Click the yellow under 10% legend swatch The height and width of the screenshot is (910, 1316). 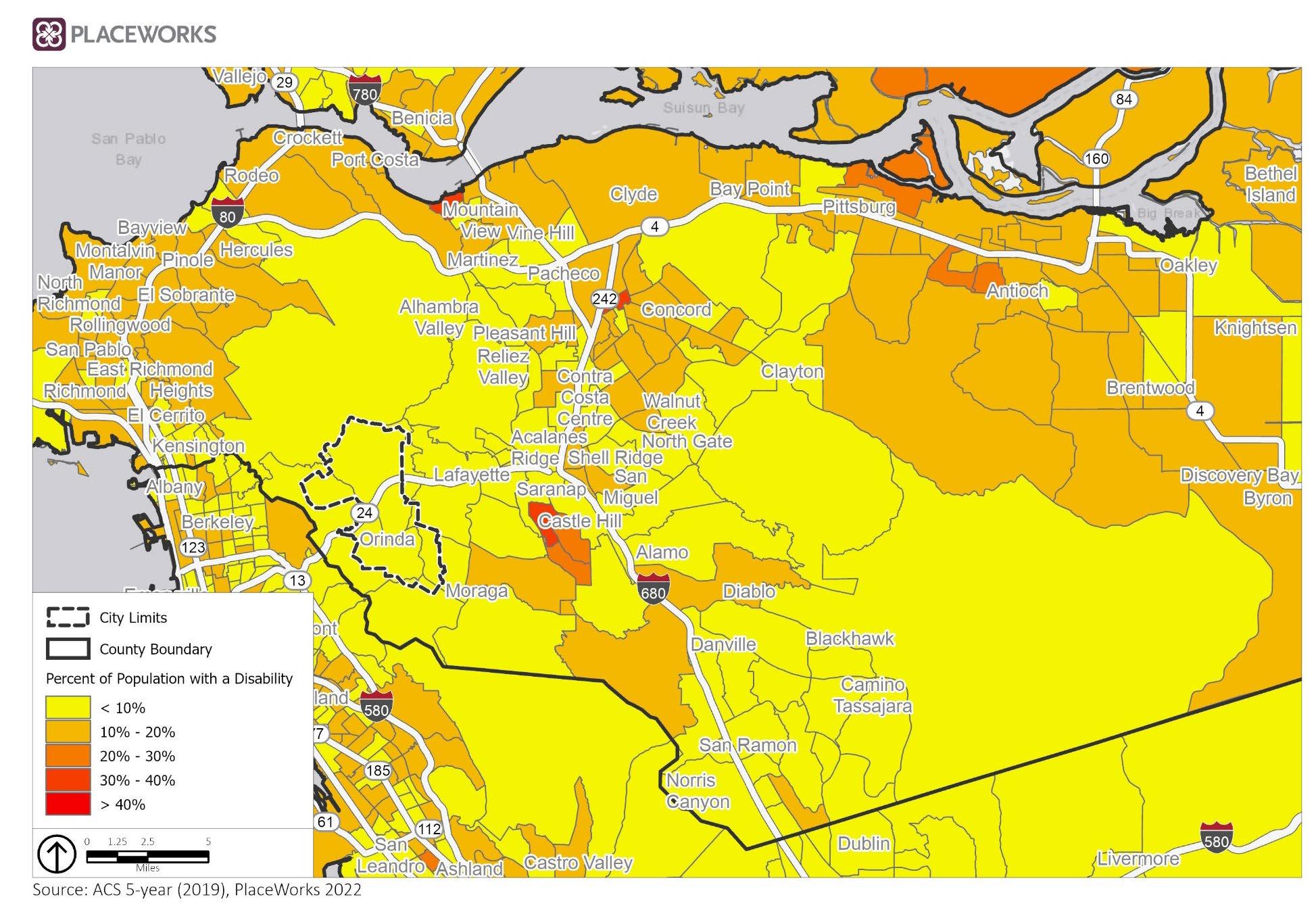[x=68, y=707]
